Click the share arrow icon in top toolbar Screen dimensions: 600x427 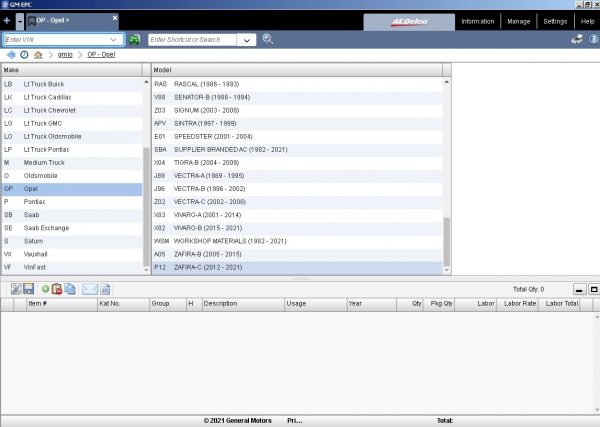point(577,39)
